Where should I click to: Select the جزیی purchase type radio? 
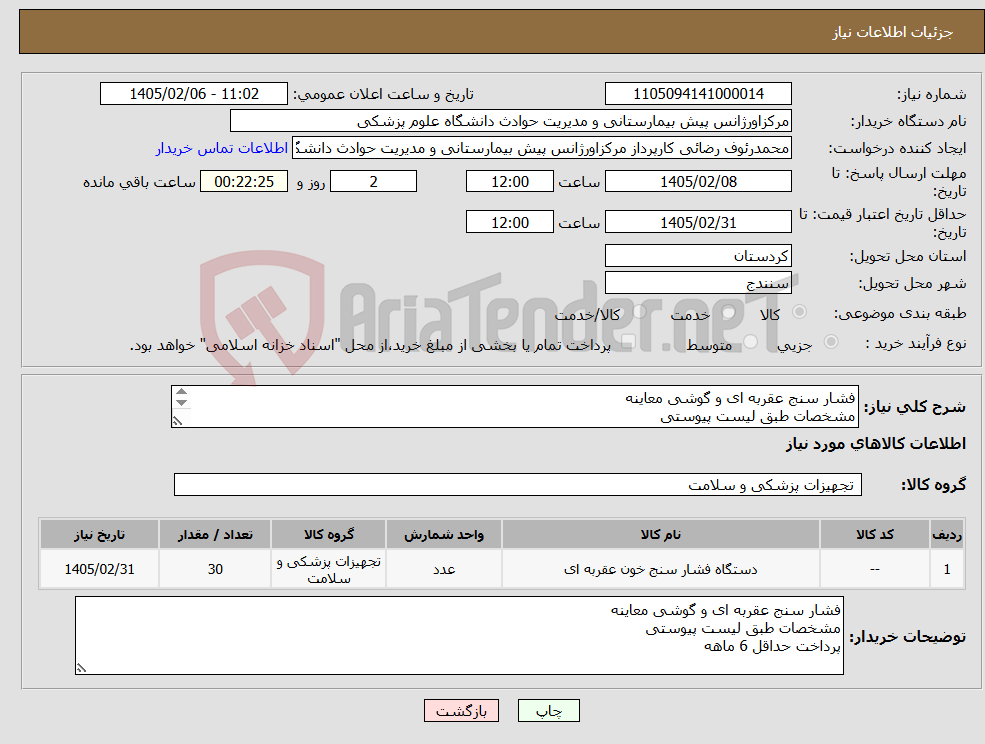point(830,342)
